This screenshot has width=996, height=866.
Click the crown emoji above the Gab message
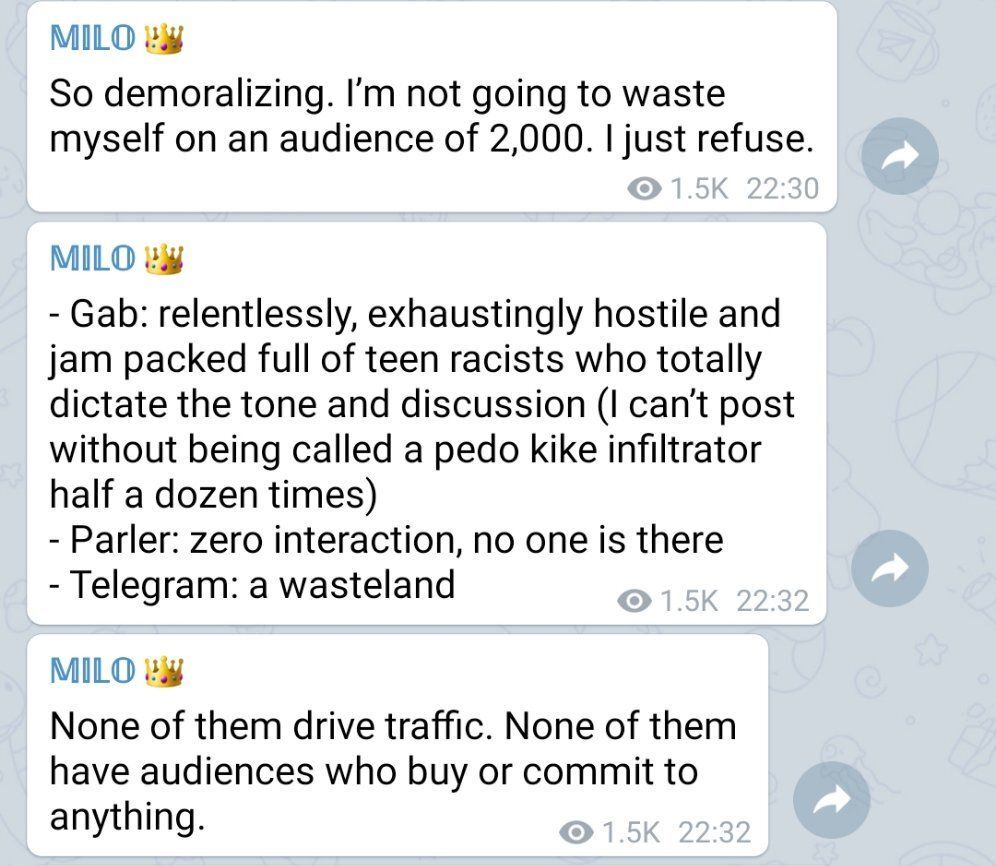click(x=165, y=259)
